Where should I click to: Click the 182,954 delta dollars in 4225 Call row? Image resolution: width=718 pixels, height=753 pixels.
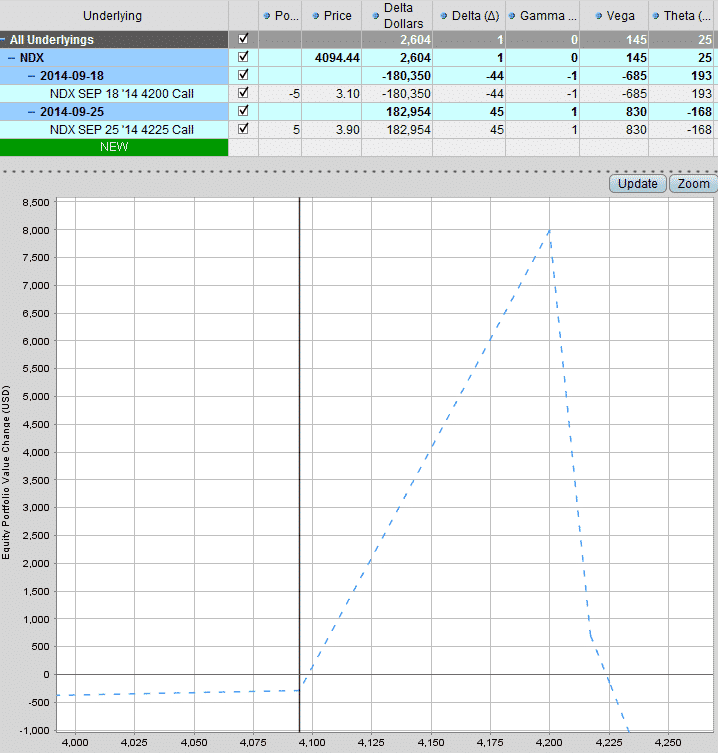pyautogui.click(x=397, y=130)
